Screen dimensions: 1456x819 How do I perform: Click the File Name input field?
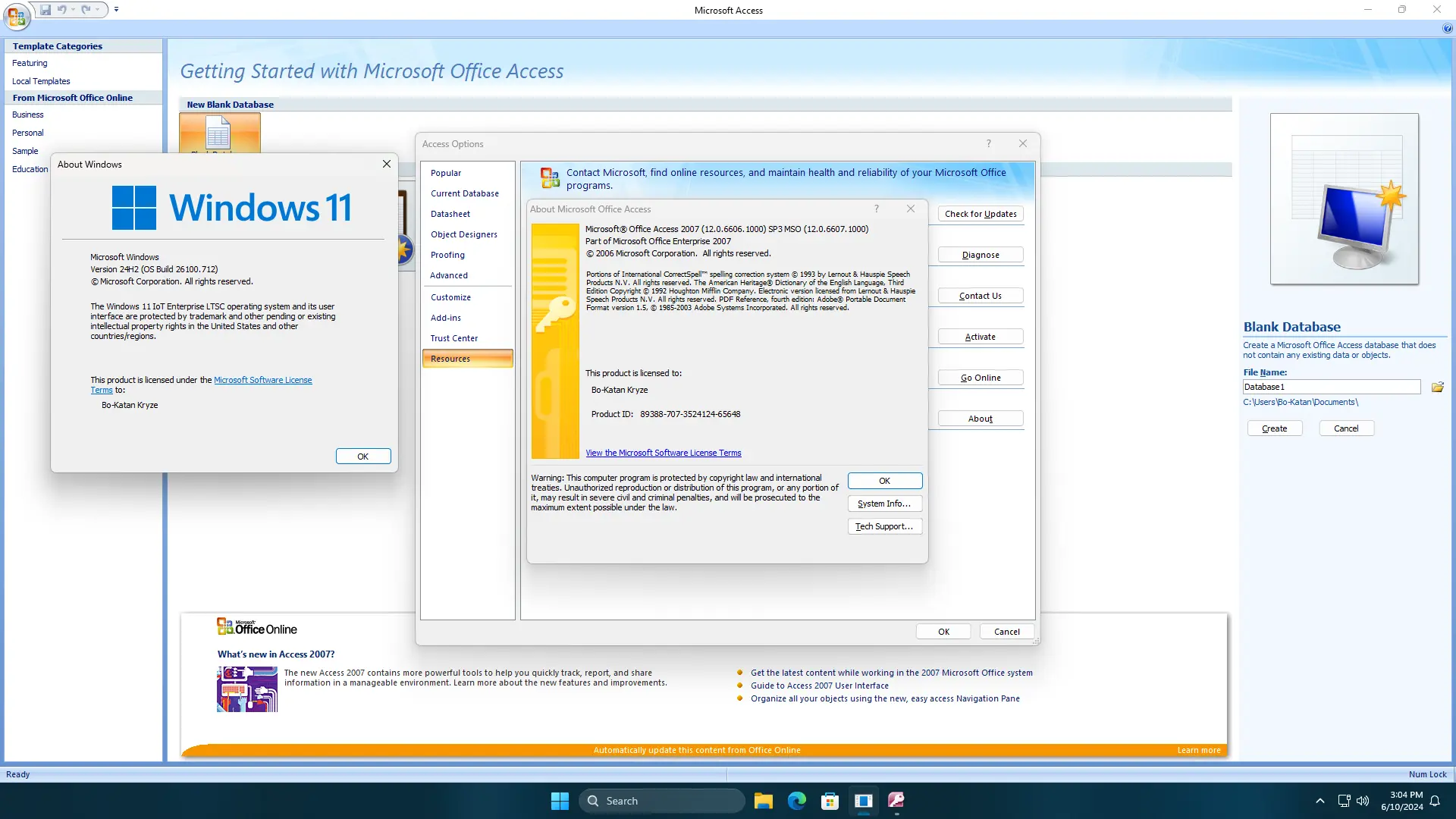pyautogui.click(x=1332, y=387)
